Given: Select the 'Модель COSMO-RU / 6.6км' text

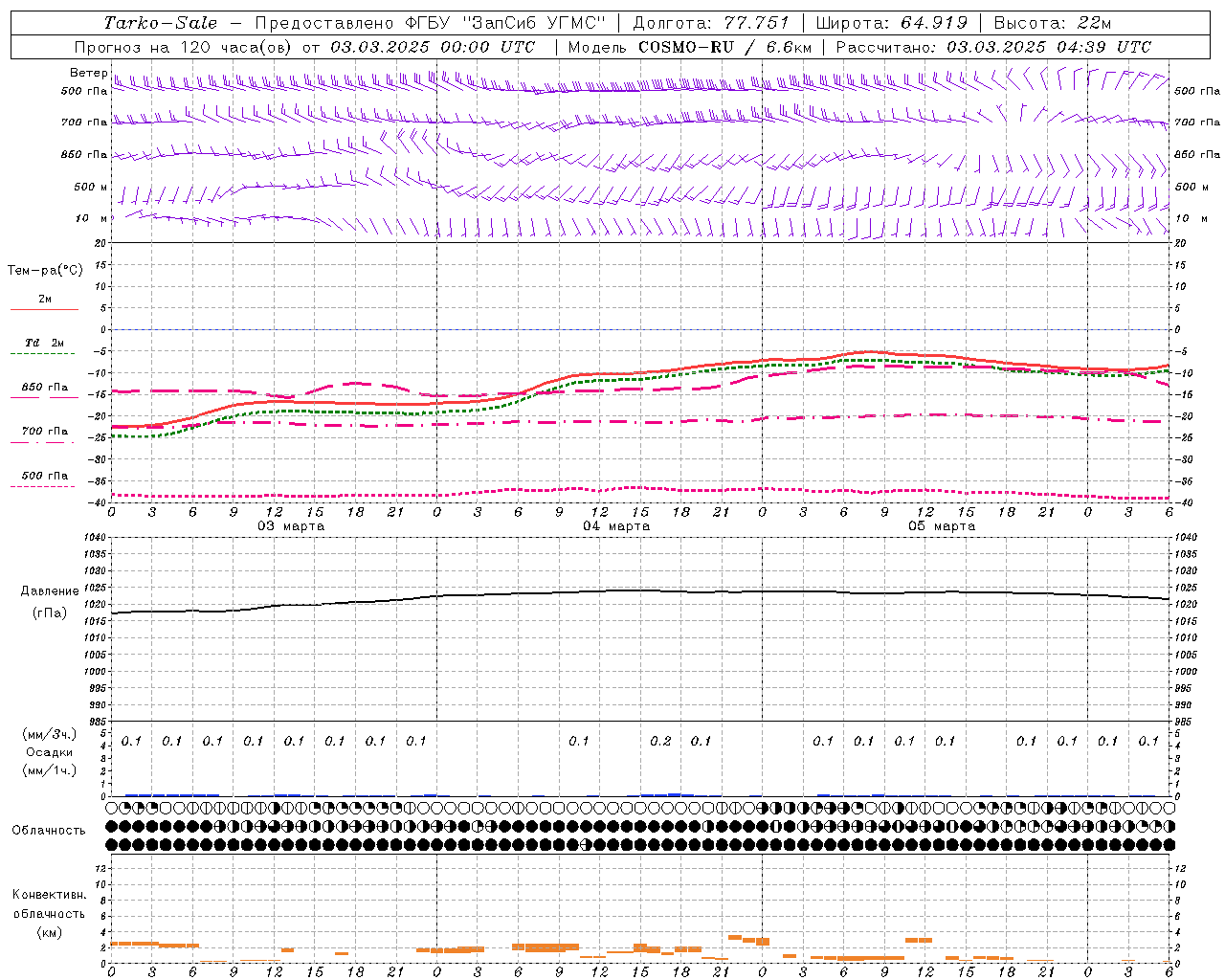Looking at the screenshot, I should tap(689, 47).
